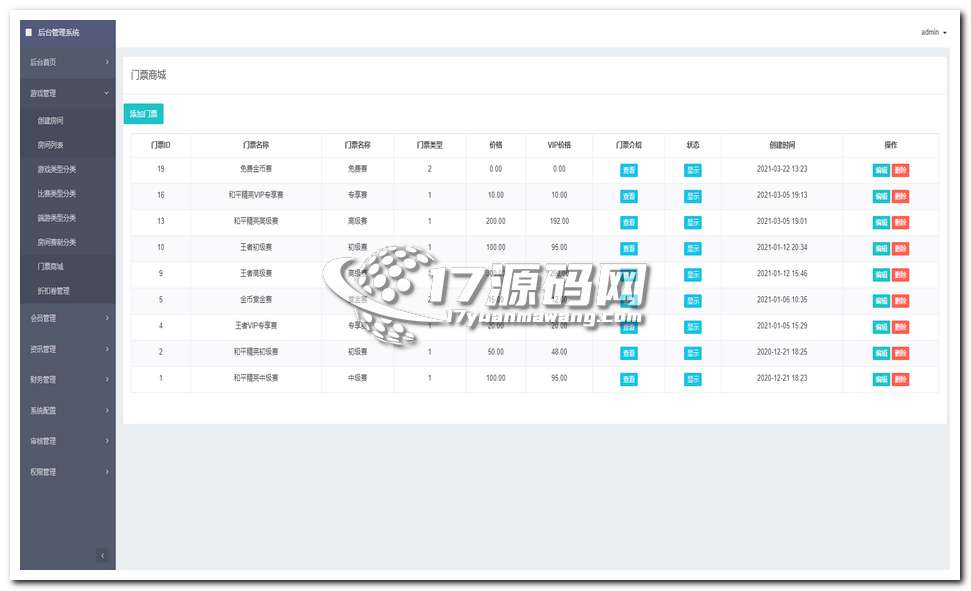Toggle 显示 status for 和平精英高级赛
The height and width of the screenshot is (591, 971).
(692, 222)
